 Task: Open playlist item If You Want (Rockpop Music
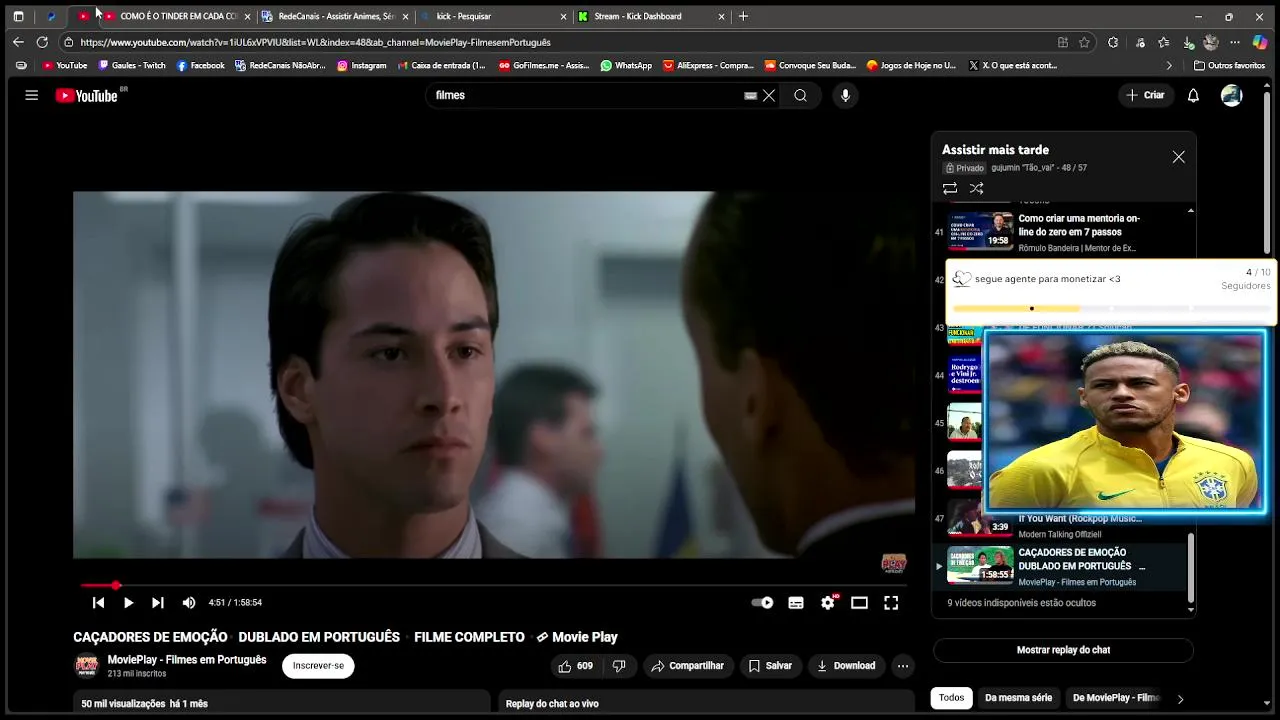point(1080,519)
